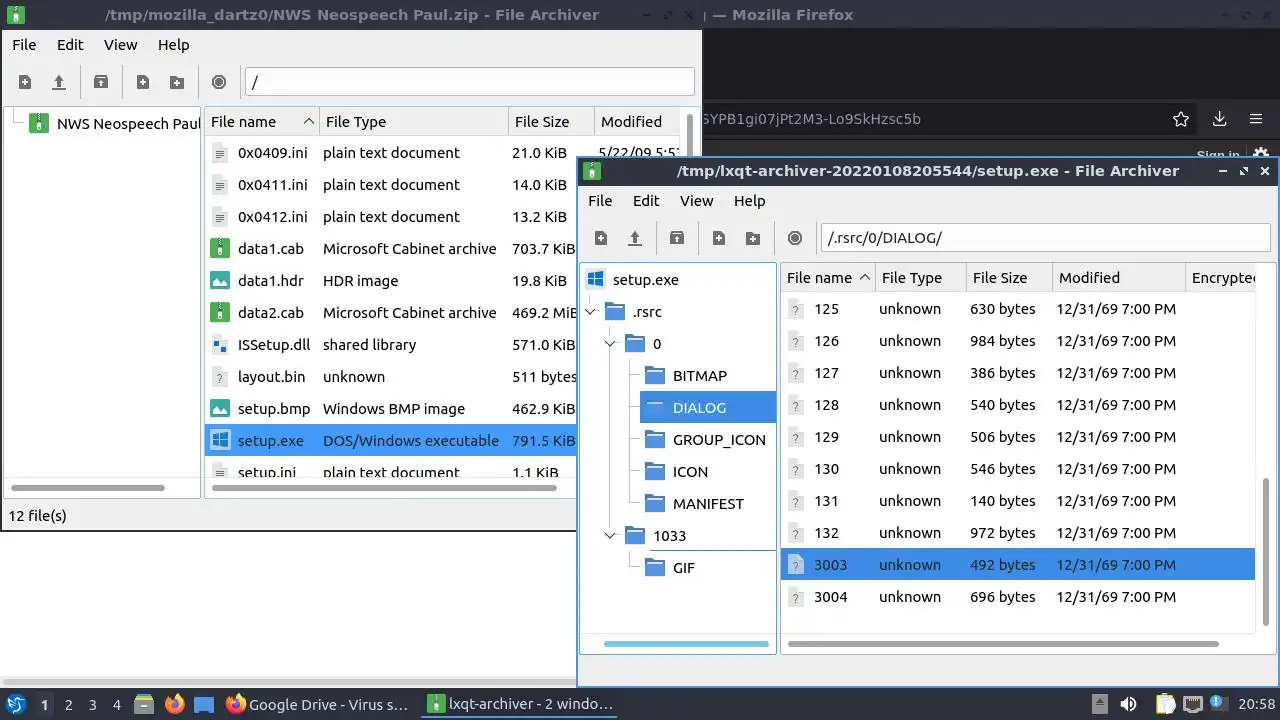Click horizontal scrollbar under zip file list
The width and height of the screenshot is (1280, 720).
[384, 488]
